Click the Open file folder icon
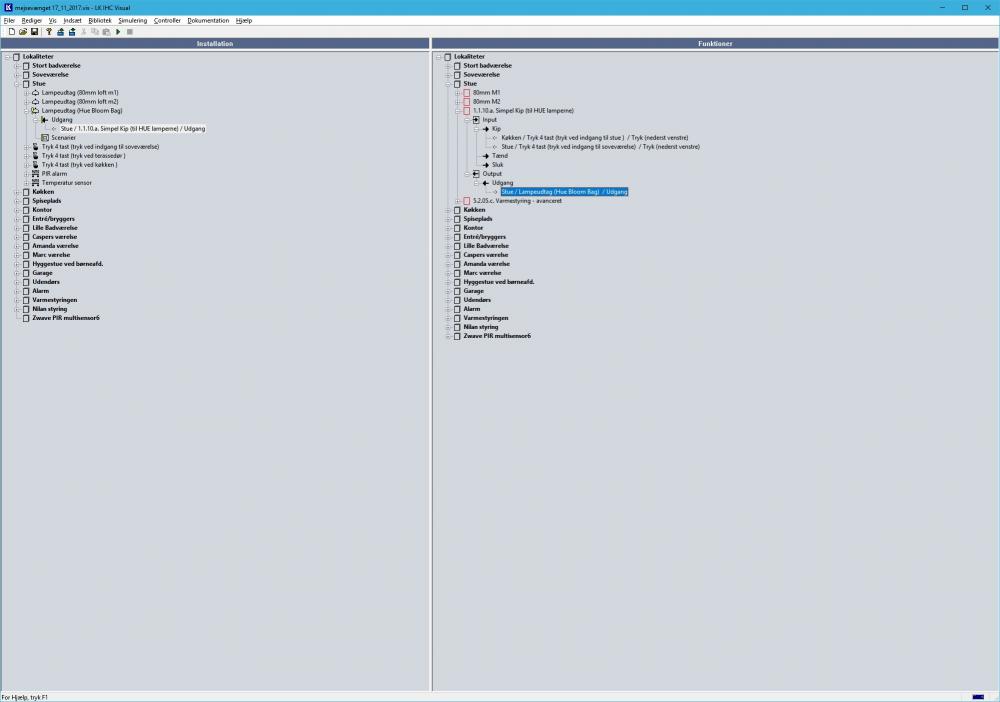The height and width of the screenshot is (702, 1000). pyautogui.click(x=23, y=32)
